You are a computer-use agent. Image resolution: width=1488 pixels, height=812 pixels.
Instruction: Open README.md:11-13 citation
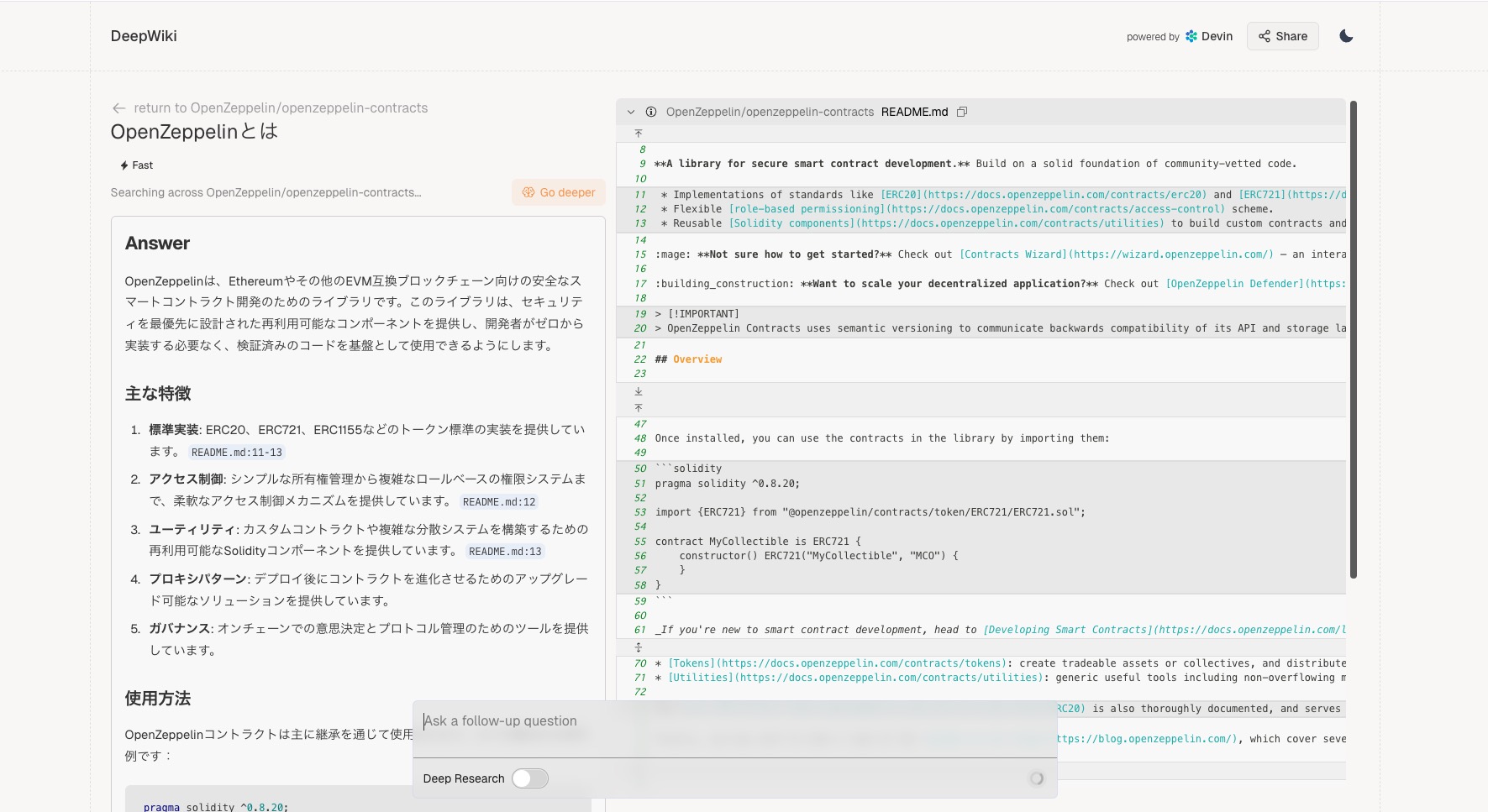tap(237, 453)
